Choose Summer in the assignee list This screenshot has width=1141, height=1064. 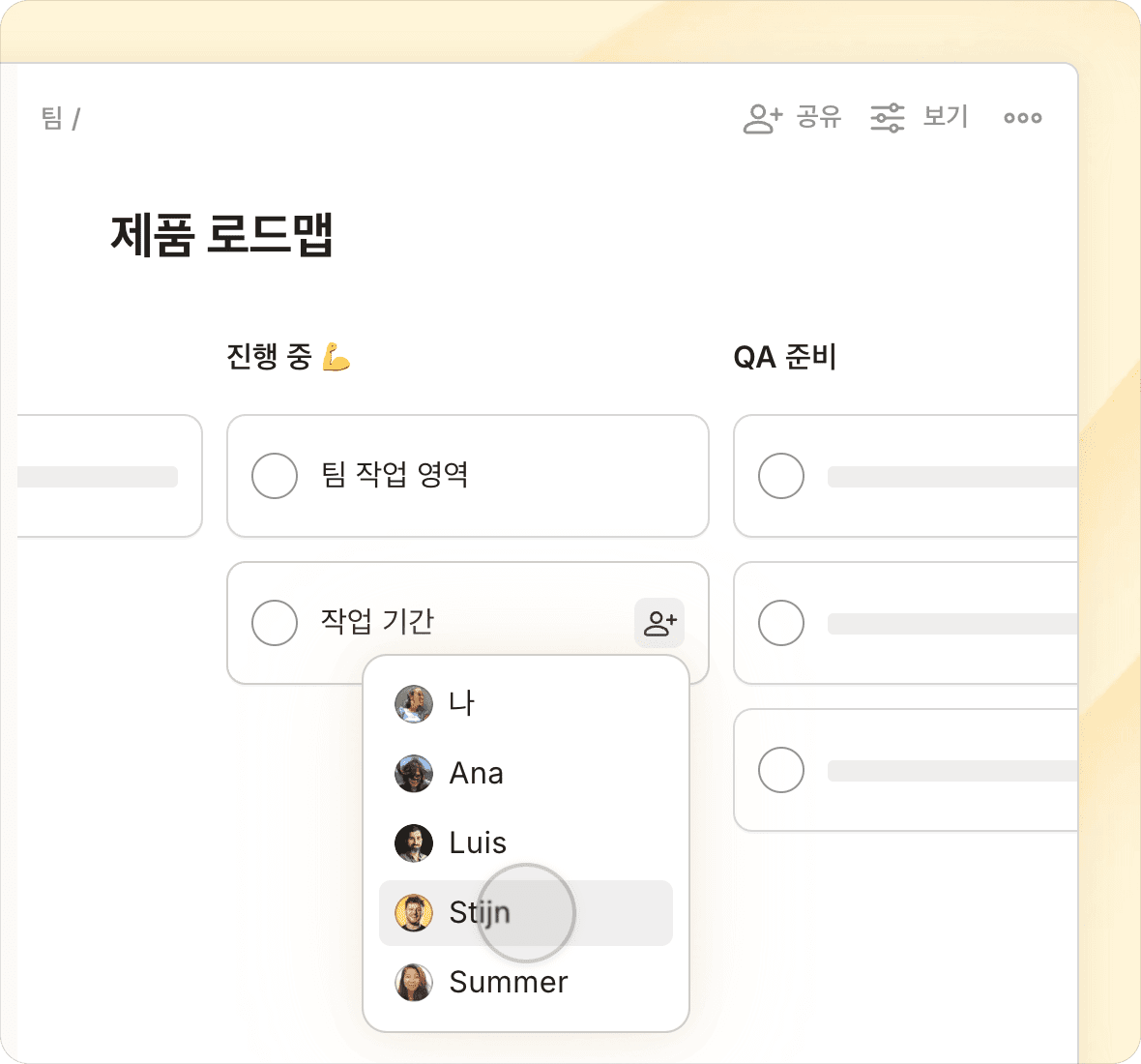tap(509, 982)
